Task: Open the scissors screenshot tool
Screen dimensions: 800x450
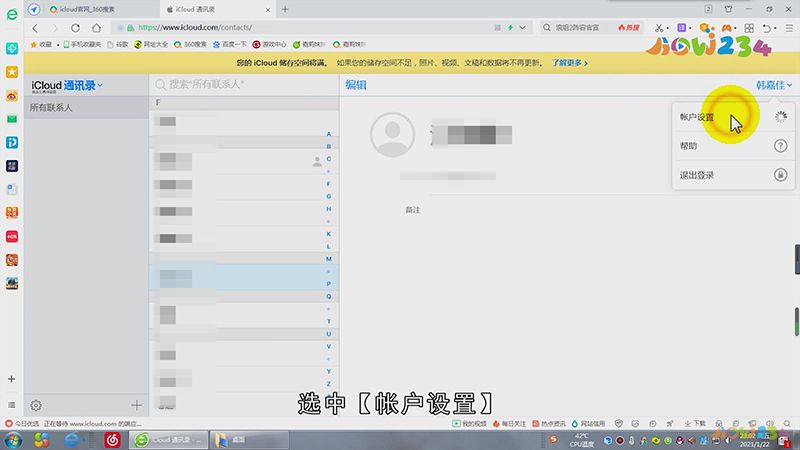Action: (x=659, y=28)
